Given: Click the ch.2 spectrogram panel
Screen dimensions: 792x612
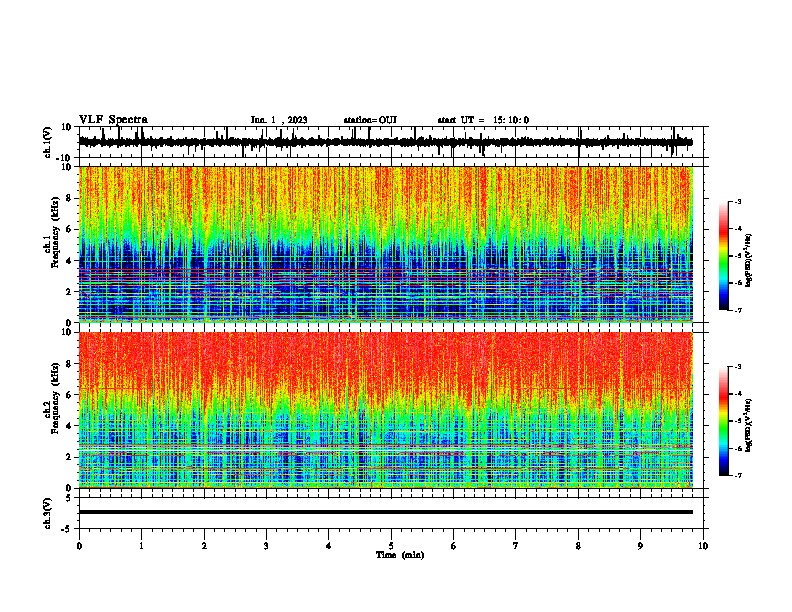Looking at the screenshot, I should (391, 410).
